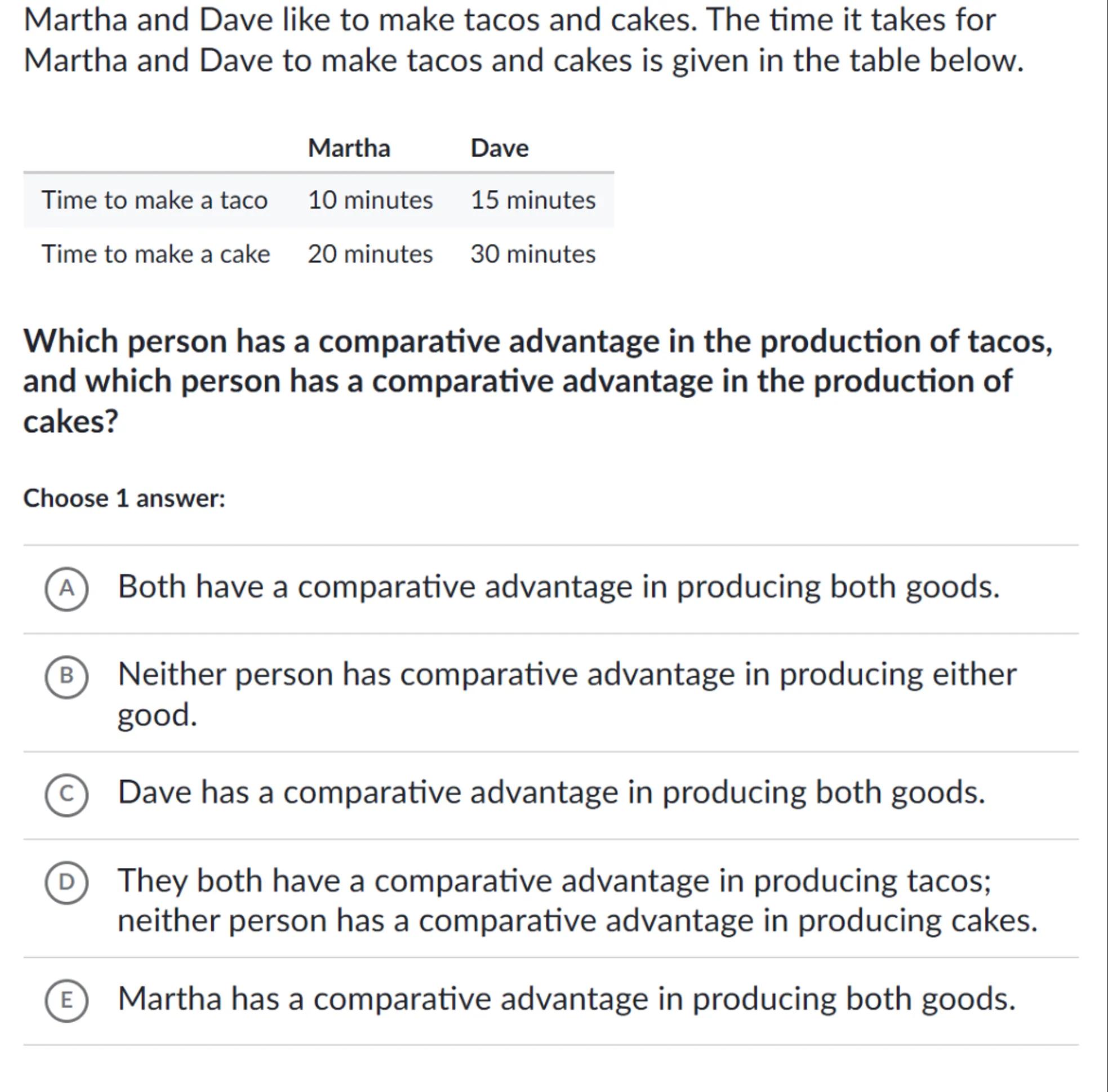Click Dave's "15 minutes" taco cell

coord(533,200)
